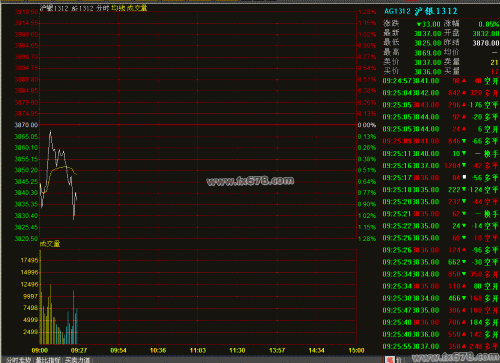The height and width of the screenshot is (363, 500).
Task: Select the 09:24:57 3841.00 trade row
Action: pyautogui.click(x=440, y=81)
